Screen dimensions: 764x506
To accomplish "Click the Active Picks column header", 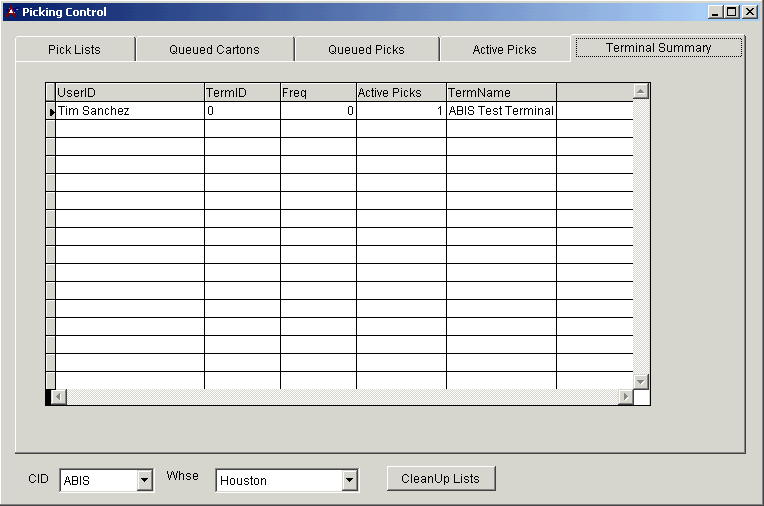I will click(400, 93).
